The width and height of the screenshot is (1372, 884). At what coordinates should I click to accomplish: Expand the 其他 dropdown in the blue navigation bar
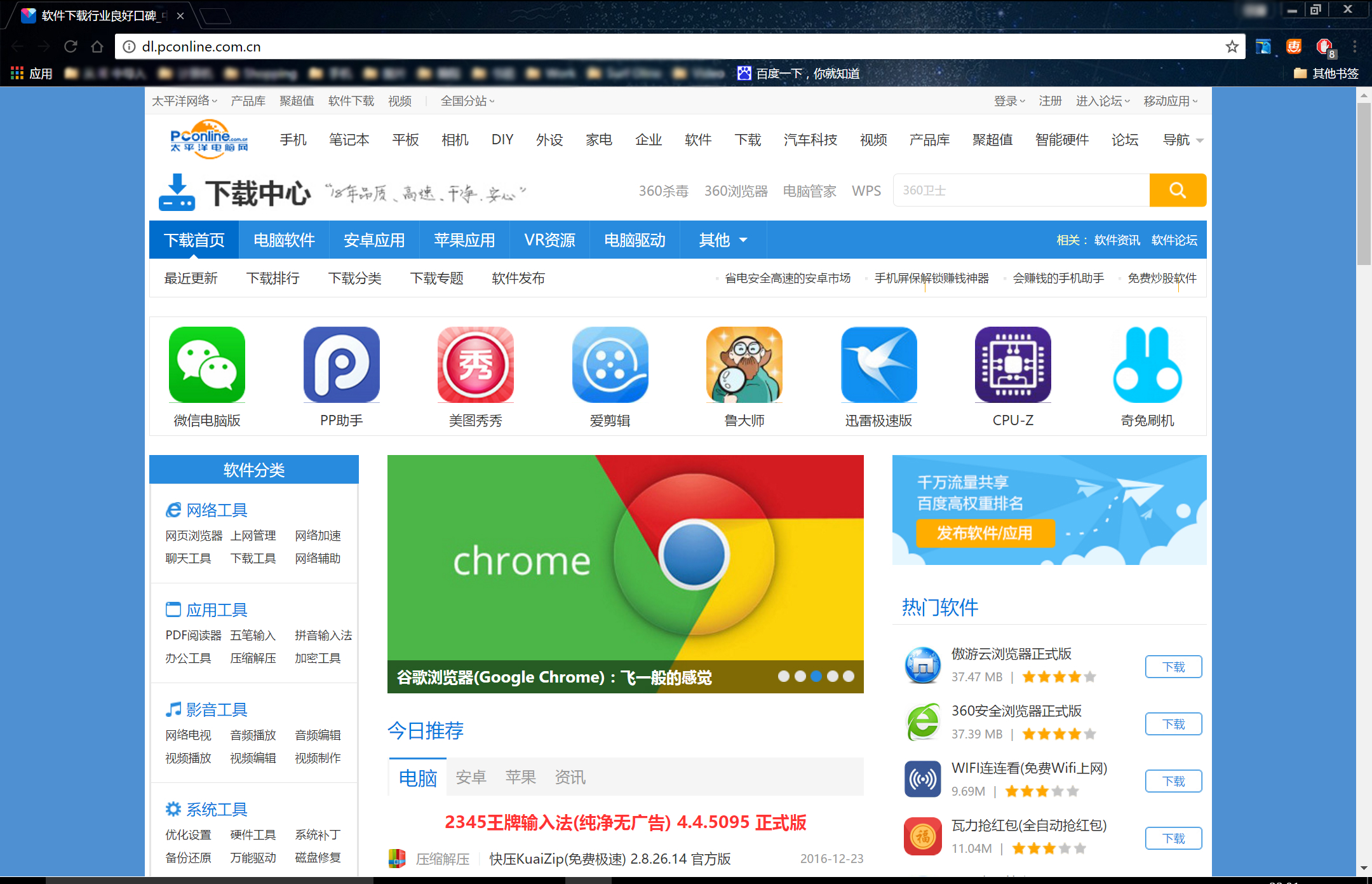point(723,240)
